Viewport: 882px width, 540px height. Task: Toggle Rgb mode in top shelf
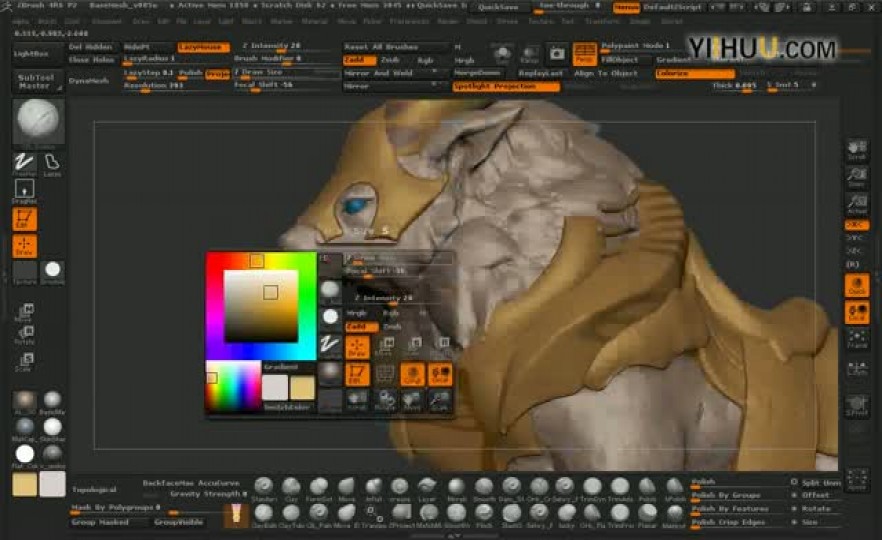[x=425, y=60]
